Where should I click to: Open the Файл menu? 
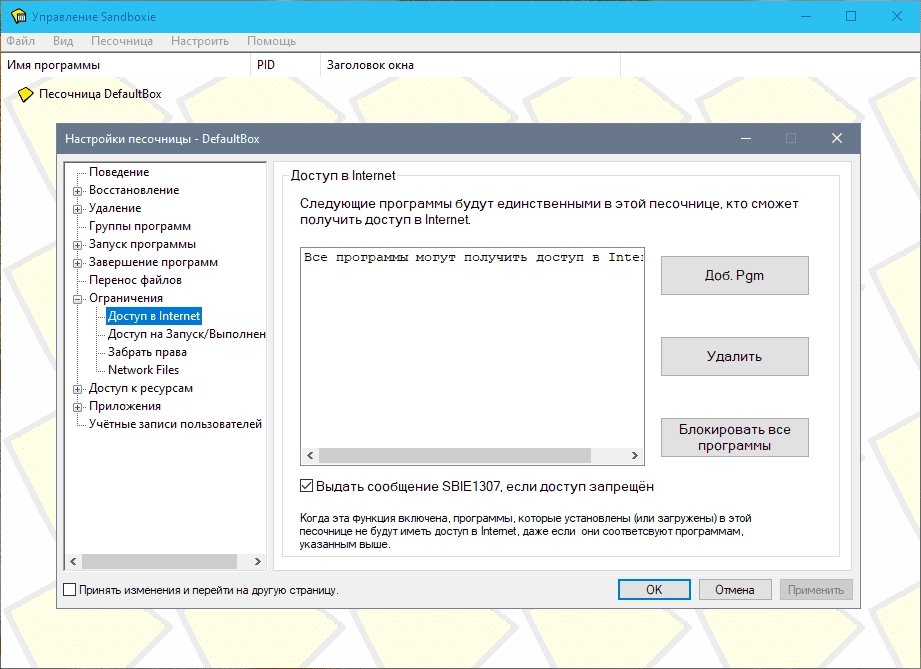coord(21,41)
